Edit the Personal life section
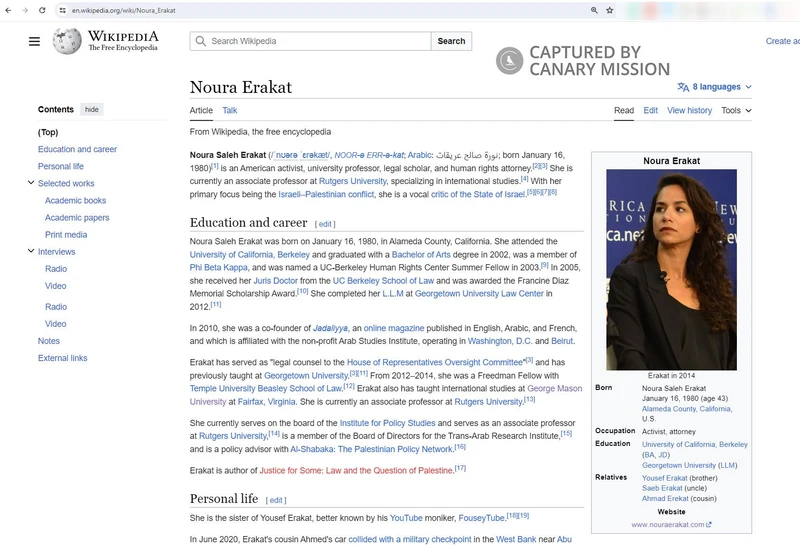This screenshot has width=800, height=545. point(276,501)
